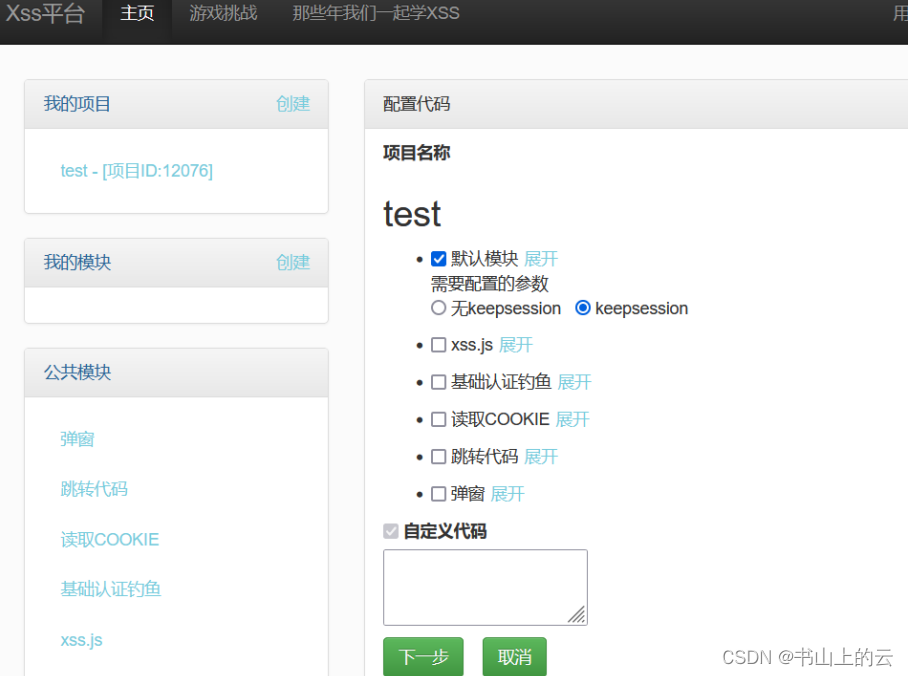This screenshot has width=908, height=676.
Task: Click 创建 link in 我的项目 panel
Action: point(293,104)
